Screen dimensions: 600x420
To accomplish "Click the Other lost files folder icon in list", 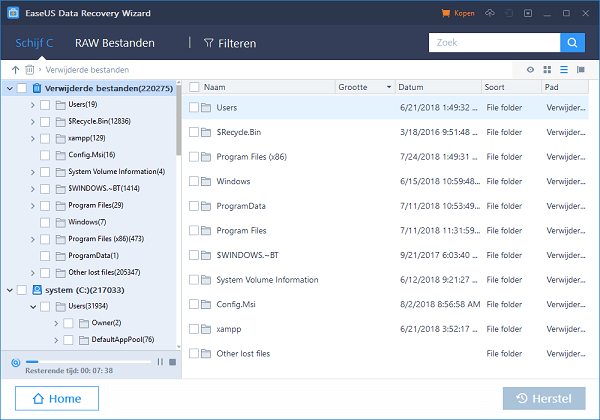I will pyautogui.click(x=206, y=353).
